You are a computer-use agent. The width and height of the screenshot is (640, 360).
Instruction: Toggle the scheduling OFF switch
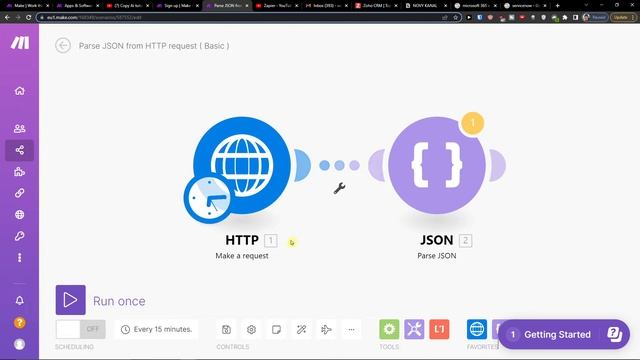pyautogui.click(x=81, y=329)
